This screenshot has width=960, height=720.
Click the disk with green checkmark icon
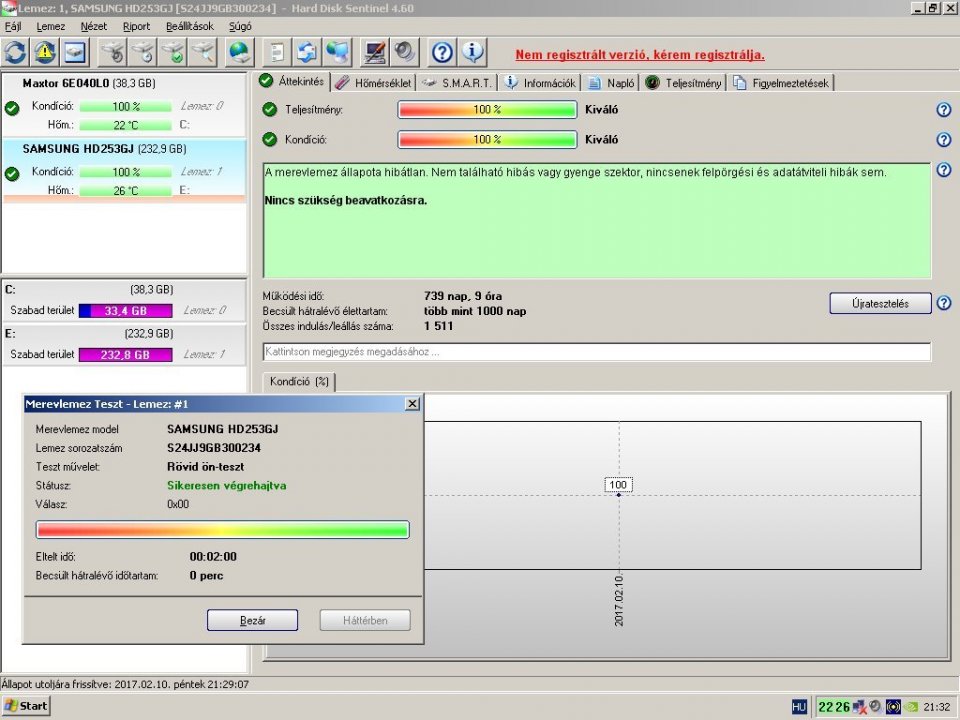(x=173, y=53)
